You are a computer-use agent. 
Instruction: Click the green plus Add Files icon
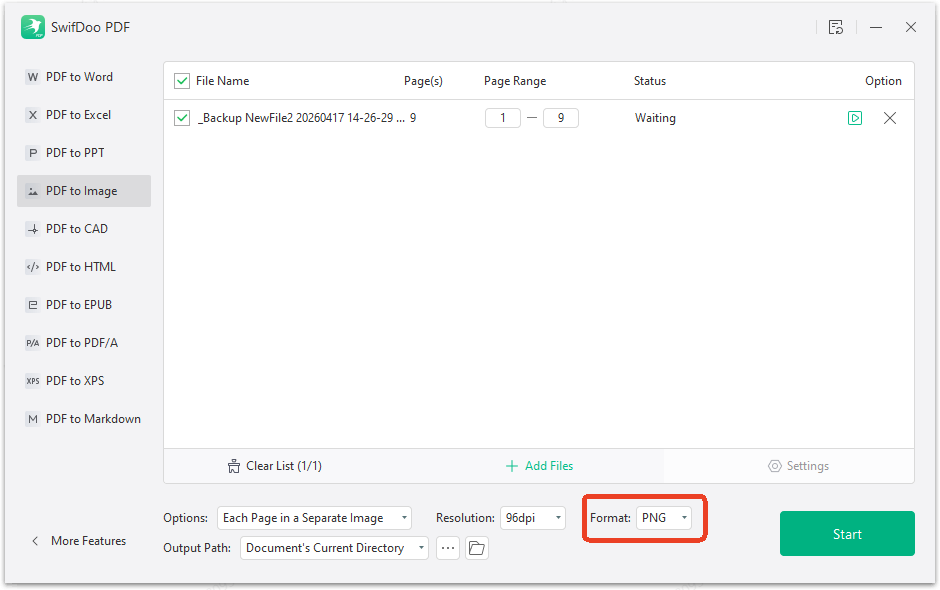pos(511,466)
